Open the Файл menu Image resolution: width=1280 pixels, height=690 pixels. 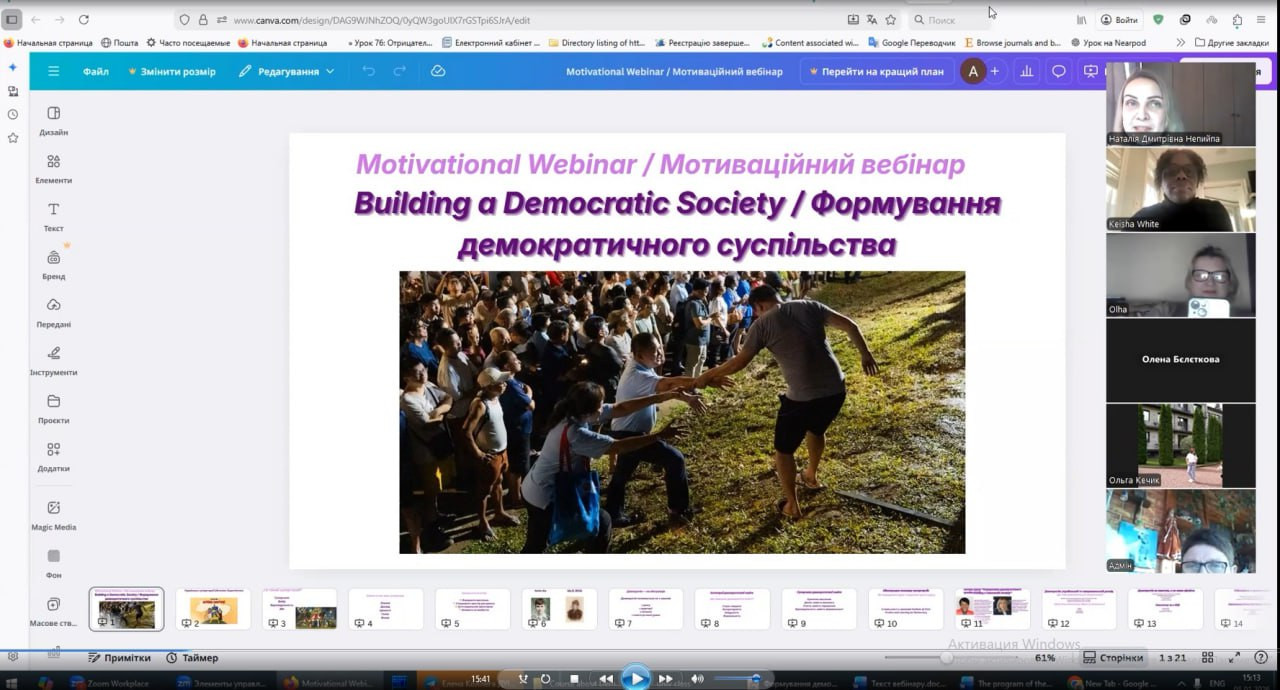pyautogui.click(x=96, y=71)
